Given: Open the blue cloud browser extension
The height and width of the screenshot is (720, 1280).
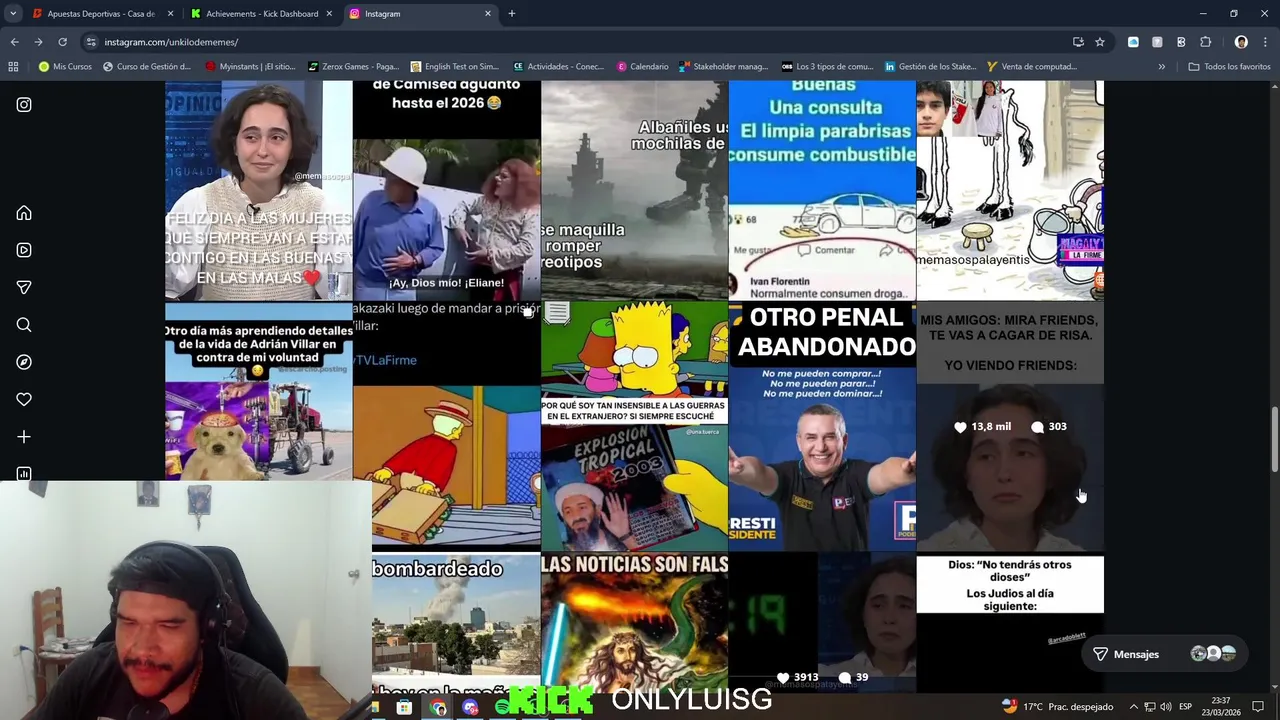Looking at the screenshot, I should [1133, 42].
